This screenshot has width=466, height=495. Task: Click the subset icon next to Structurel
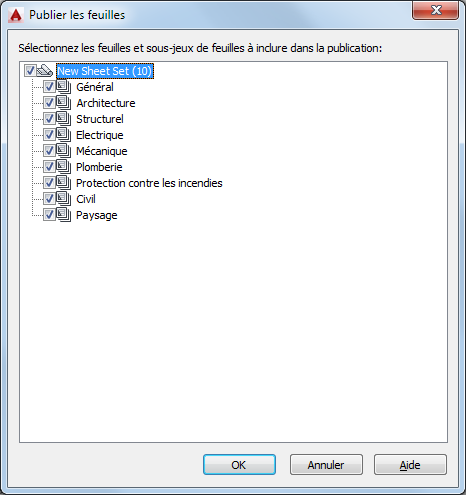[x=63, y=119]
